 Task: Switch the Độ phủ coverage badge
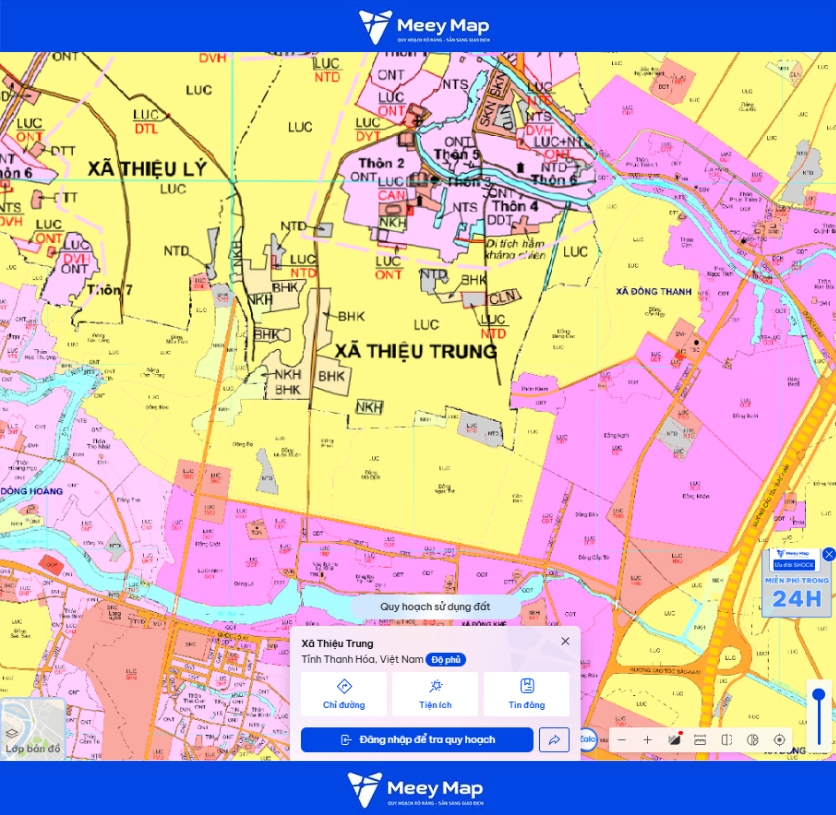tap(446, 660)
